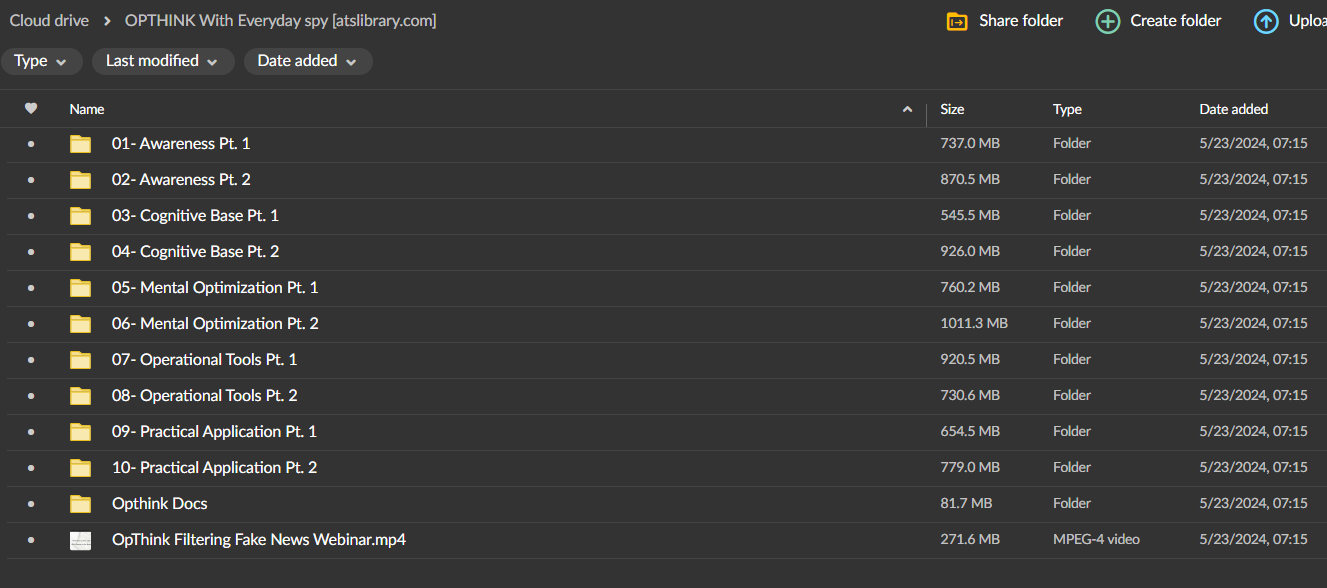Open the Fake News Webinar video thumbnail
Screen dimensions: 1327x588
[x=81, y=540]
